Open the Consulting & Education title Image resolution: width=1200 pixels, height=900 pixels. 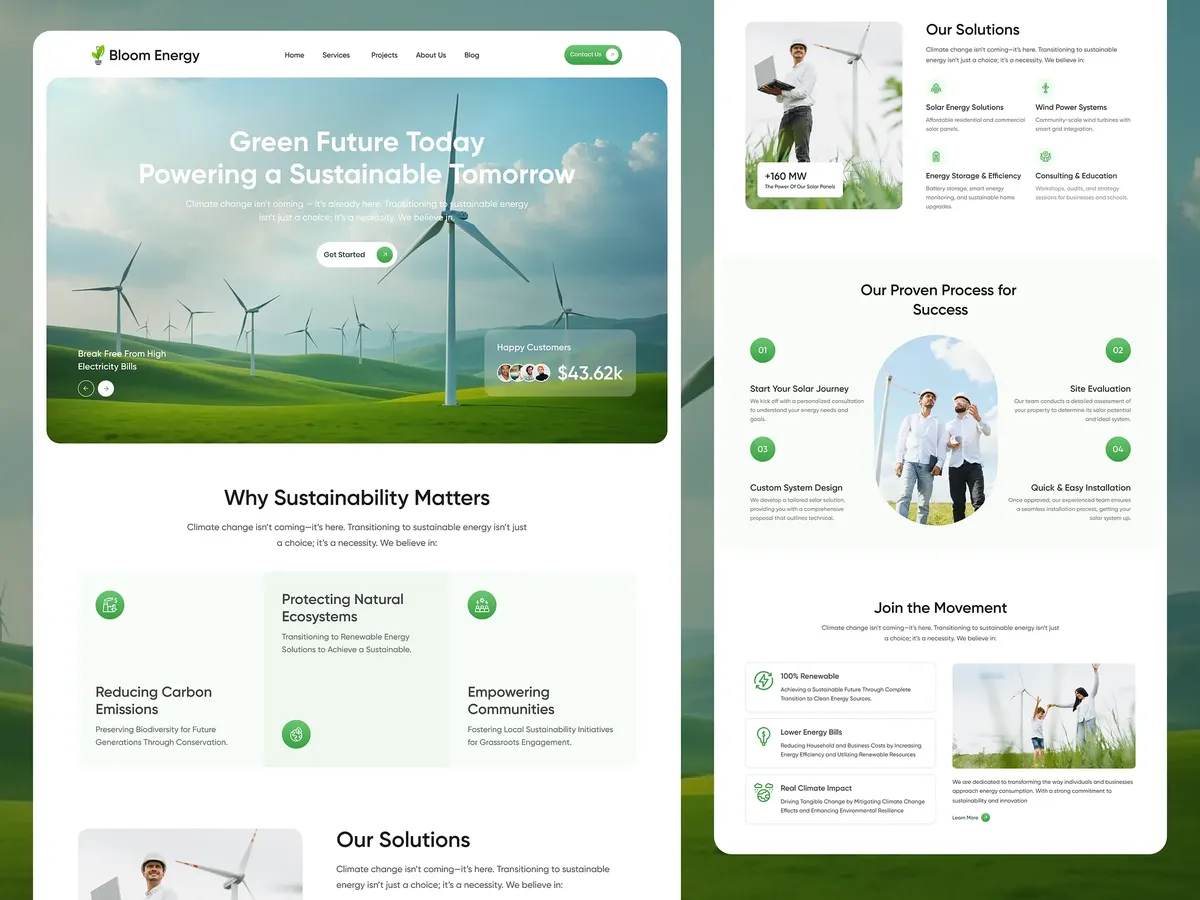[1076, 176]
